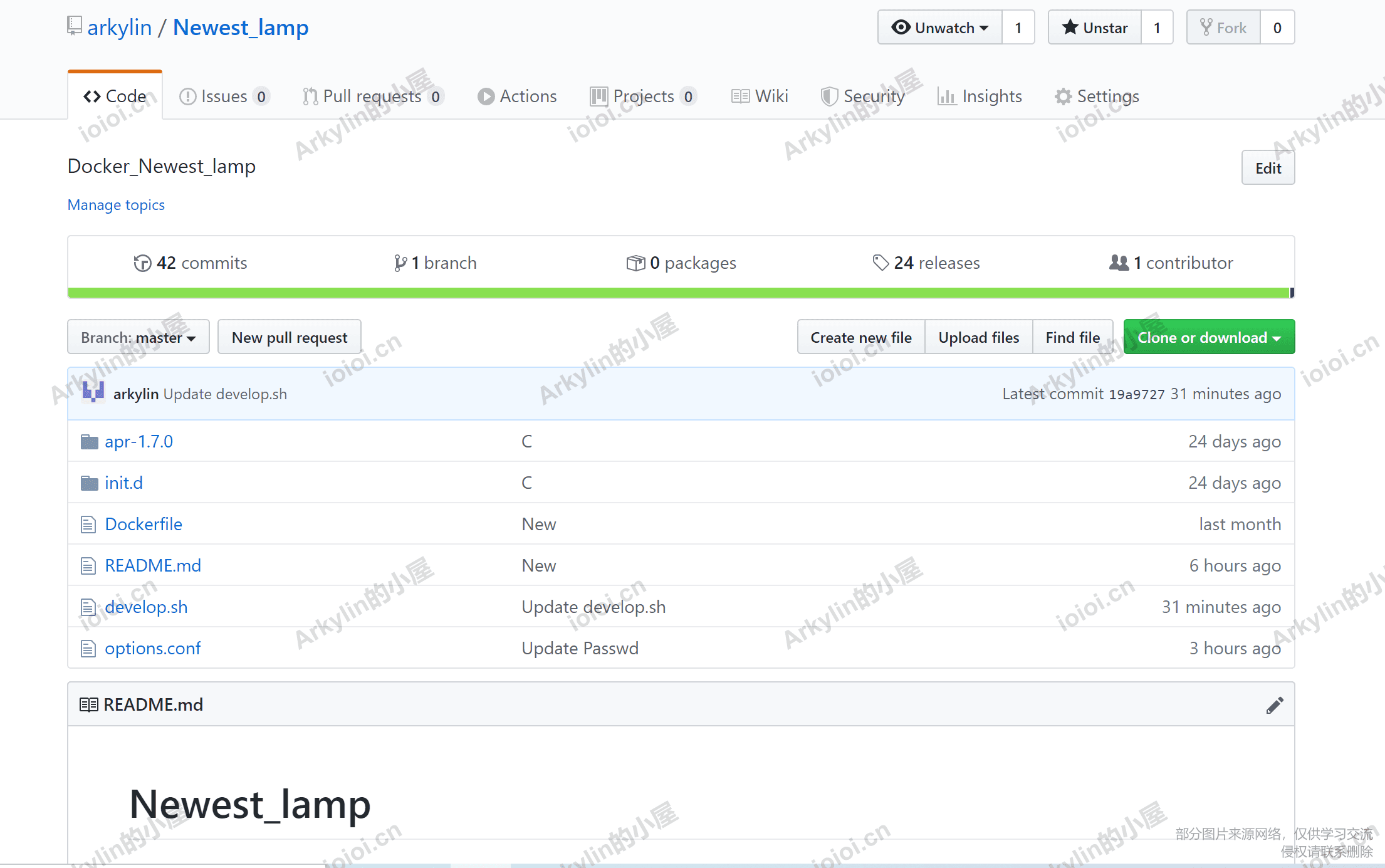This screenshot has width=1385, height=868.
Task: Click the green language bar
Action: click(x=679, y=293)
